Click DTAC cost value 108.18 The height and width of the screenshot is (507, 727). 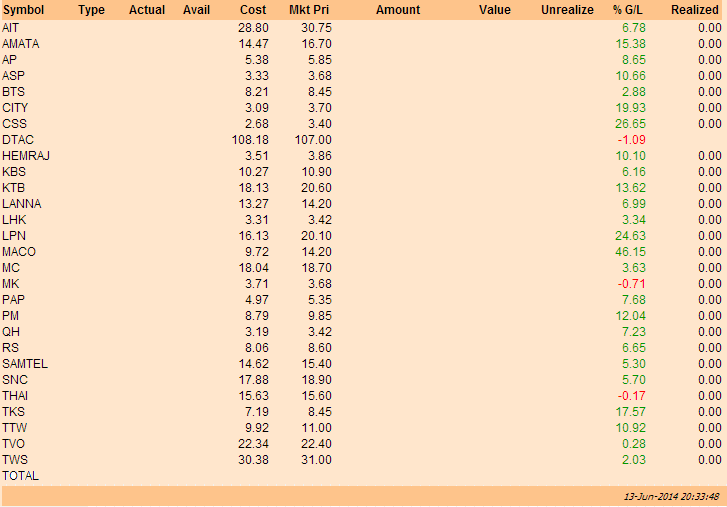250,140
